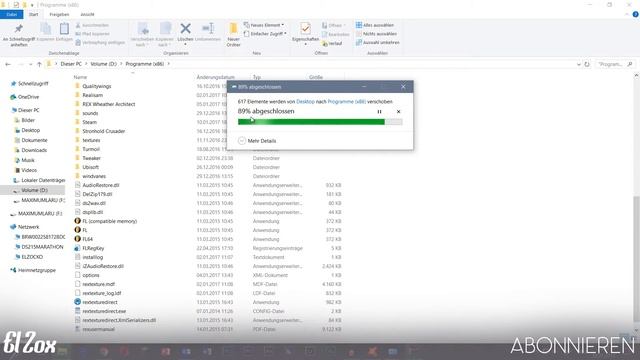The height and width of the screenshot is (360, 640).
Task: Click Volume (D:) in breadcrumb
Action: [x=103, y=64]
